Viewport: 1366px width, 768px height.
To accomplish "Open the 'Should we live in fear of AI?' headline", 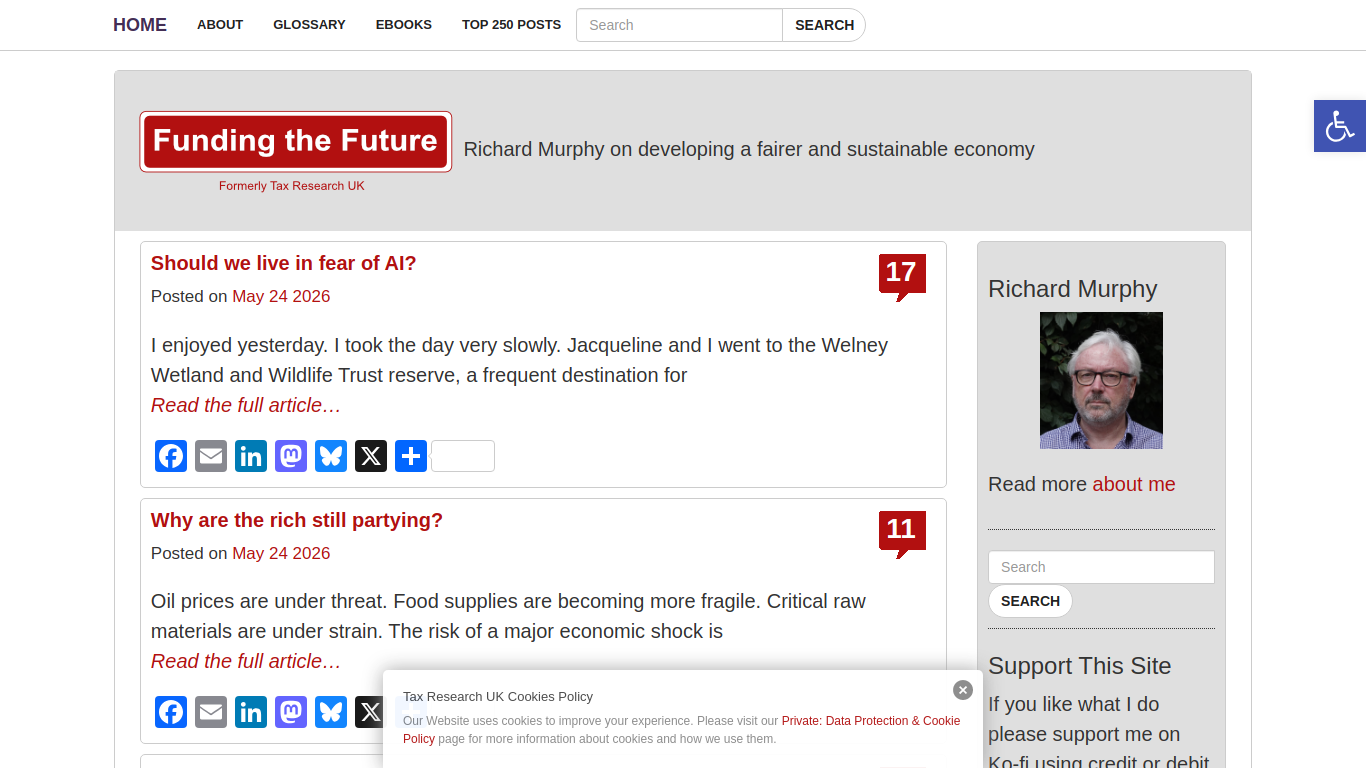I will (x=283, y=263).
